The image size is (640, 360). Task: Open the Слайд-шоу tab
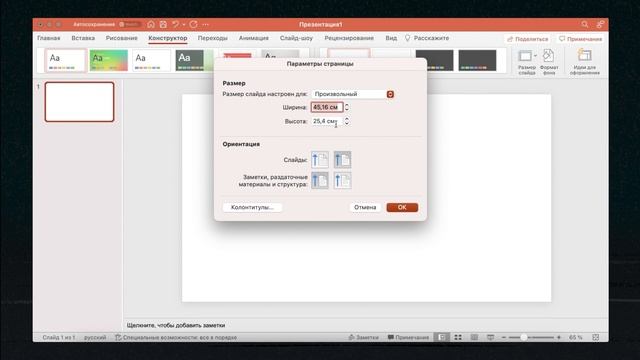(296, 38)
